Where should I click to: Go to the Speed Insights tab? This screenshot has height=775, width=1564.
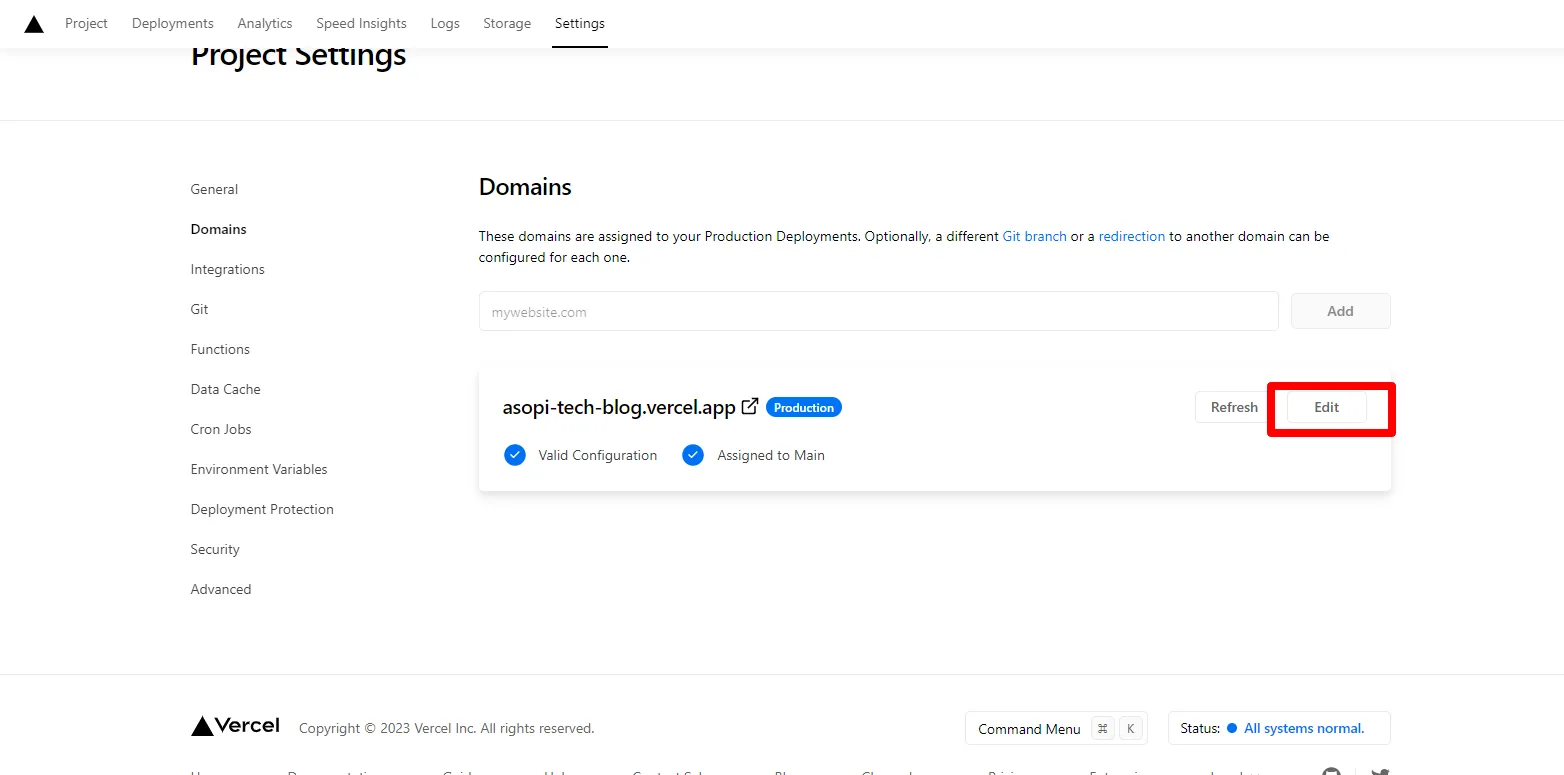point(361,23)
